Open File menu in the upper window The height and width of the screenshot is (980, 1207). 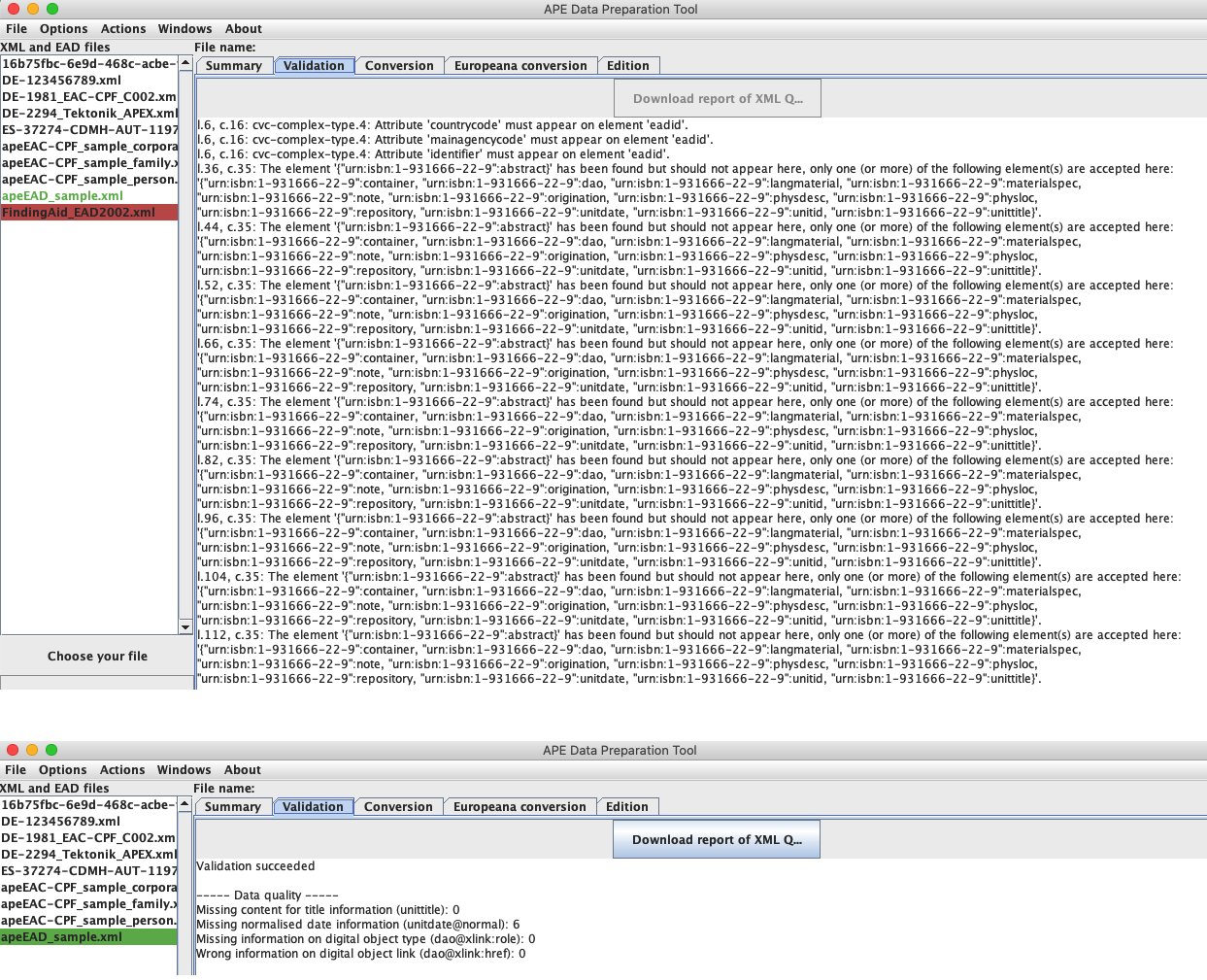[x=17, y=29]
